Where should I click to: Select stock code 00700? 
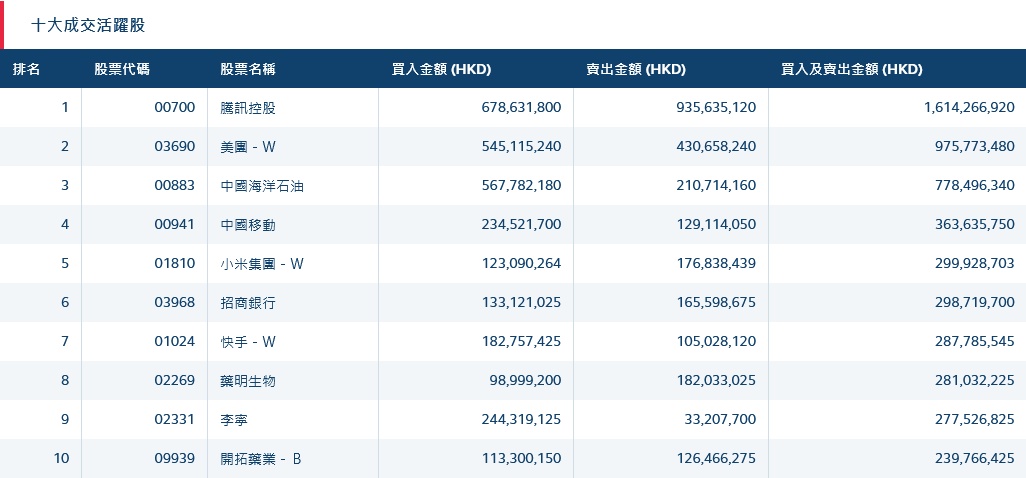(x=175, y=107)
